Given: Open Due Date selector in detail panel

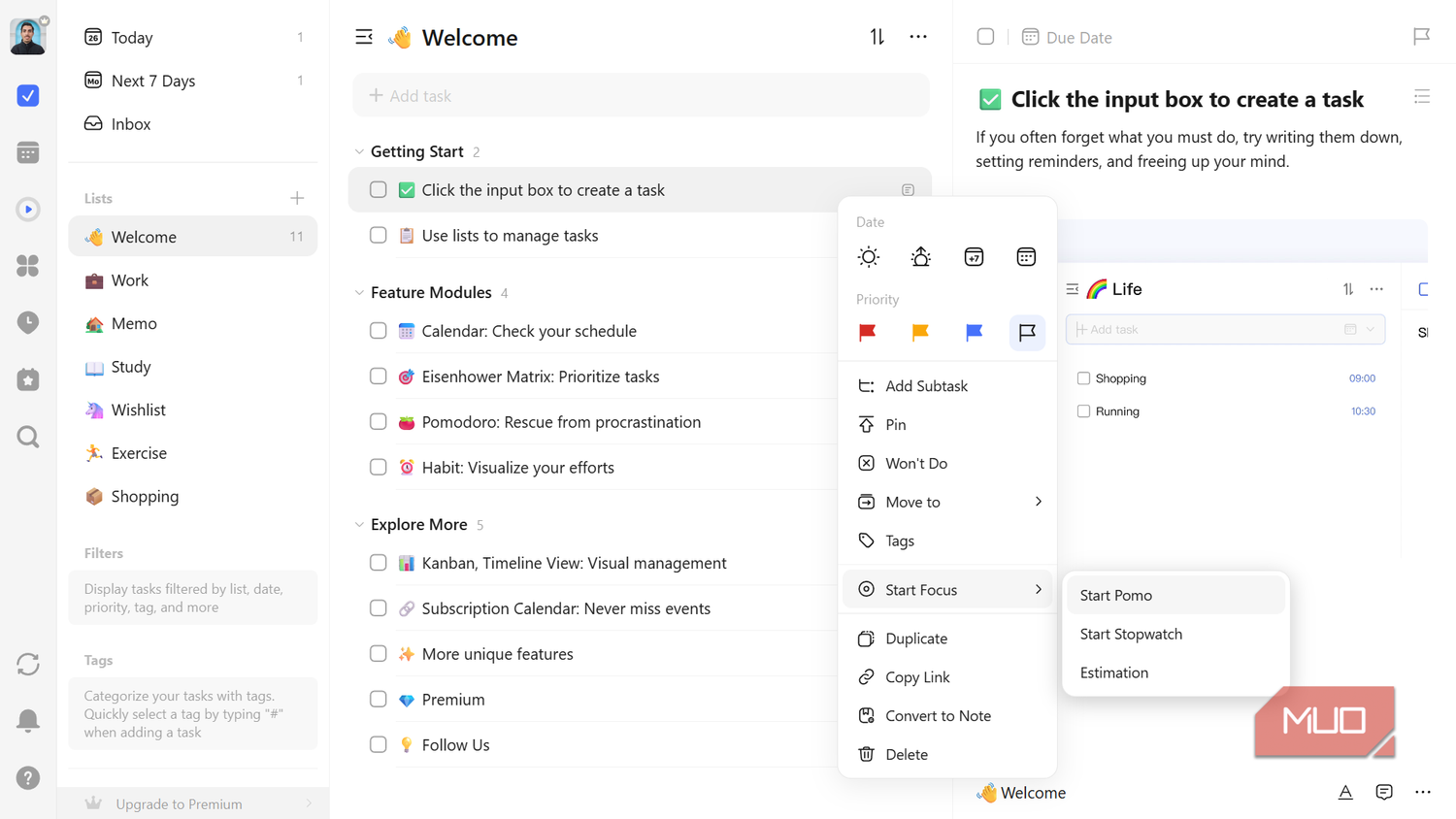Looking at the screenshot, I should [x=1067, y=37].
